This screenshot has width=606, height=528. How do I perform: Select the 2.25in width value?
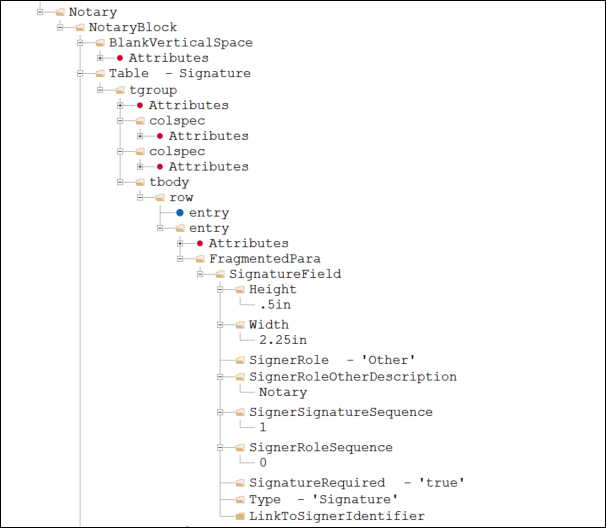283,340
